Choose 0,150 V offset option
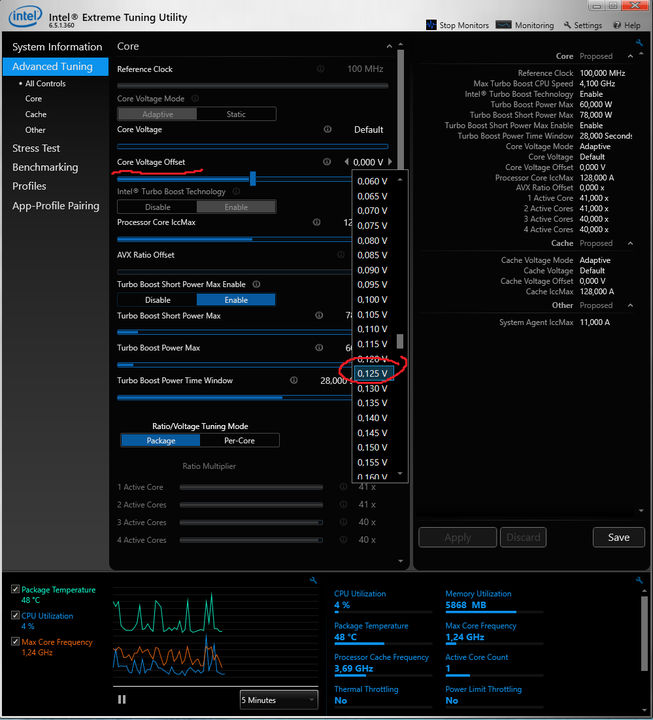Image resolution: width=653 pixels, height=720 pixels. point(374,447)
